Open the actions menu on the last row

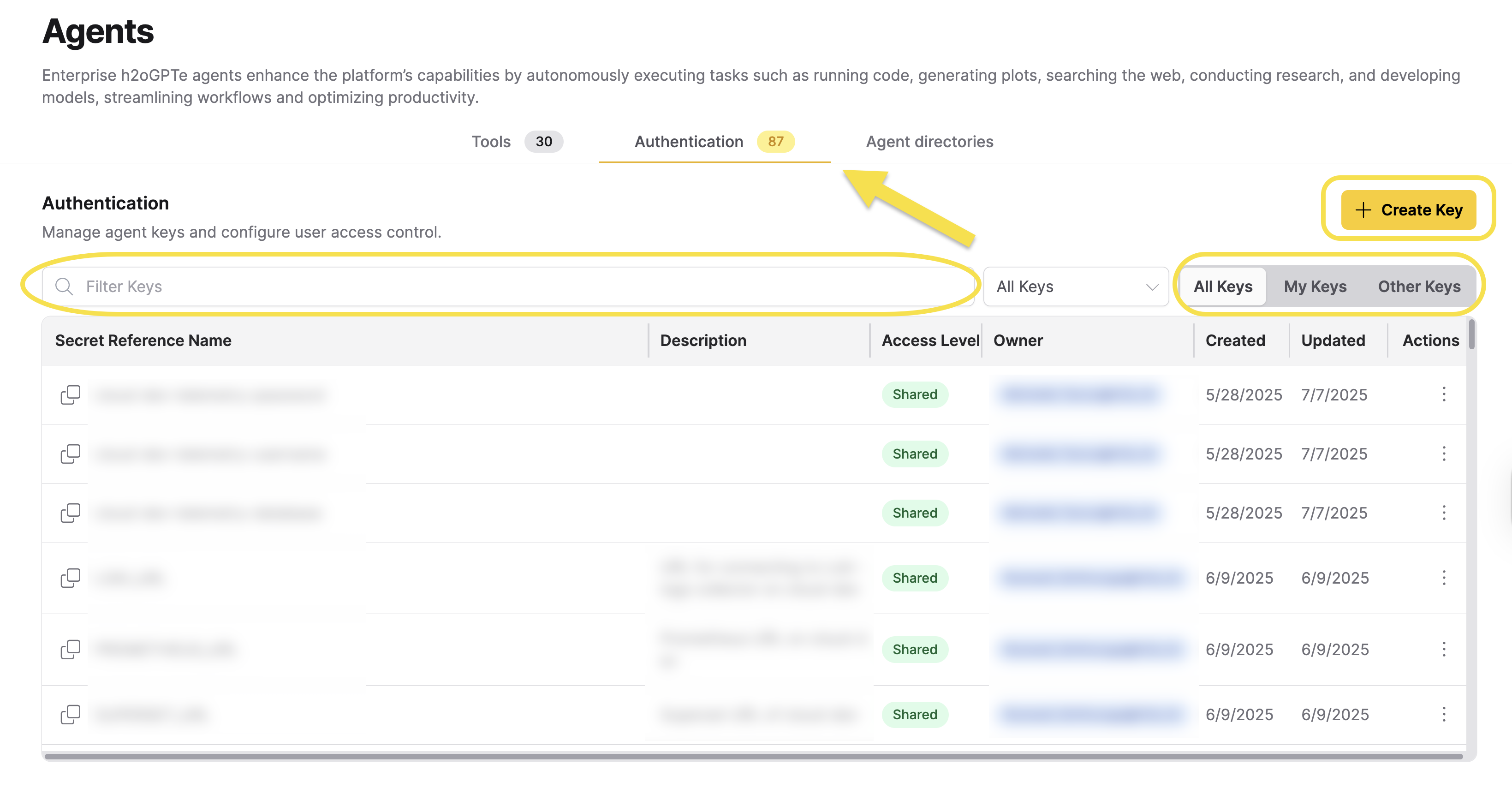coord(1444,714)
